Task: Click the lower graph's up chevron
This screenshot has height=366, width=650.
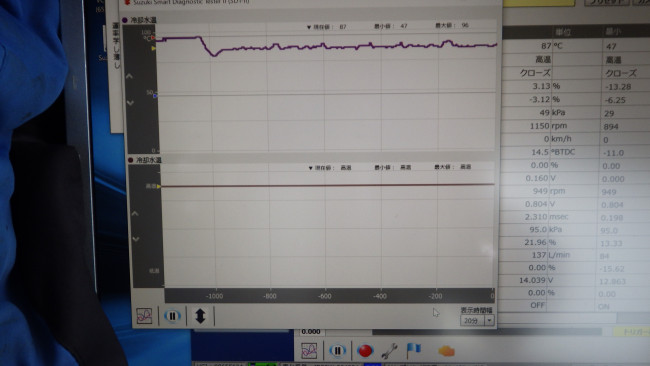Action: pos(135,213)
